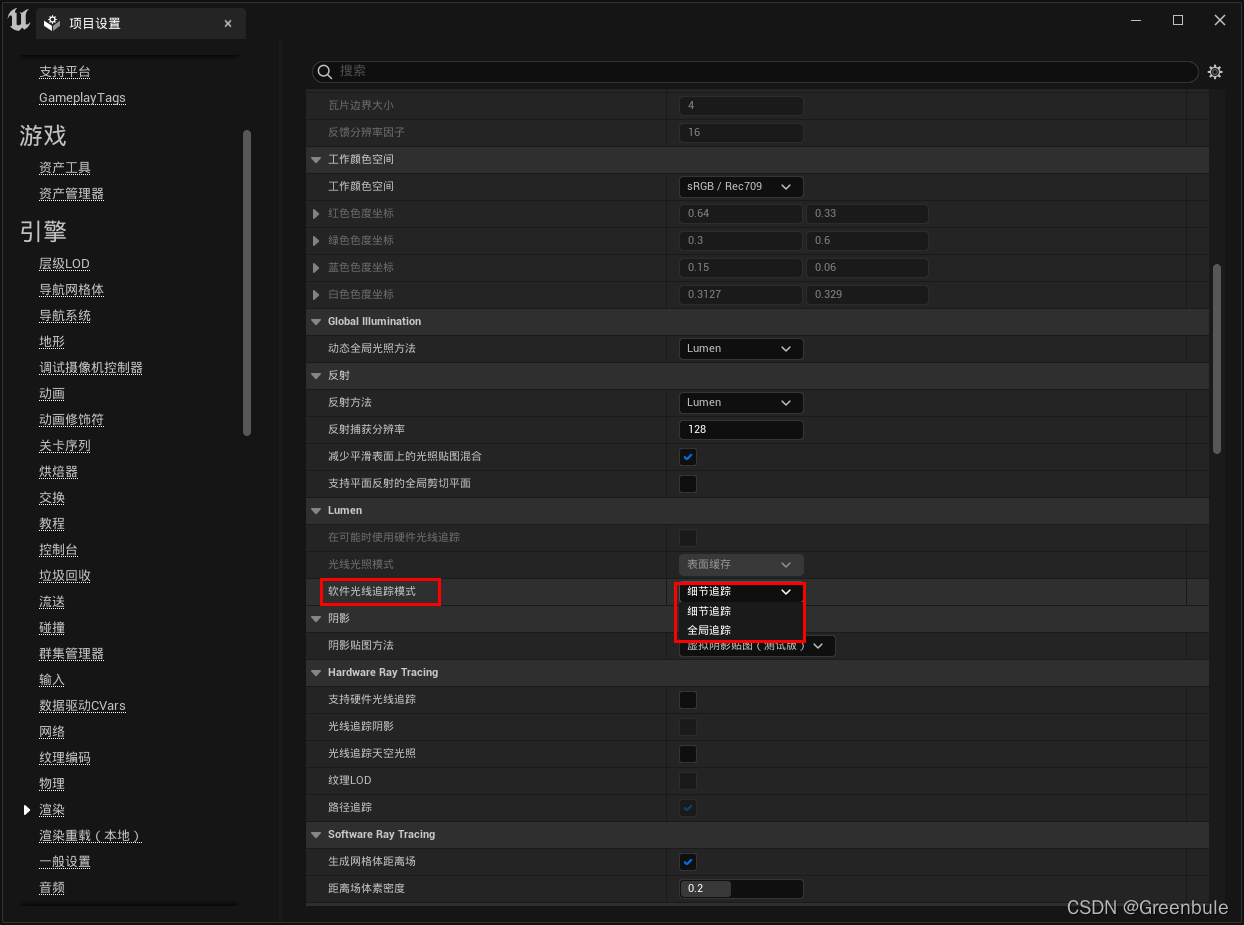Open 支持平台 settings page

click(65, 72)
